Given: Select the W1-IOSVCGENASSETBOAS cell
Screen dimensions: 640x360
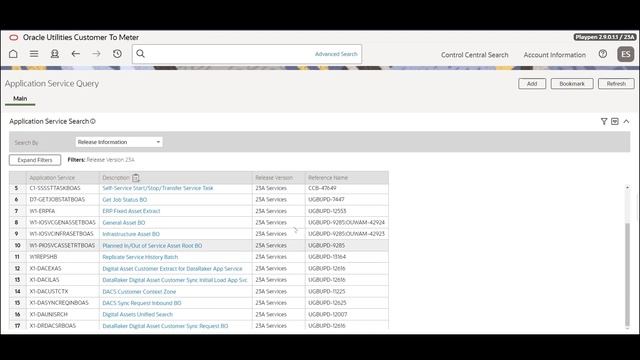Looking at the screenshot, I should point(62,222).
